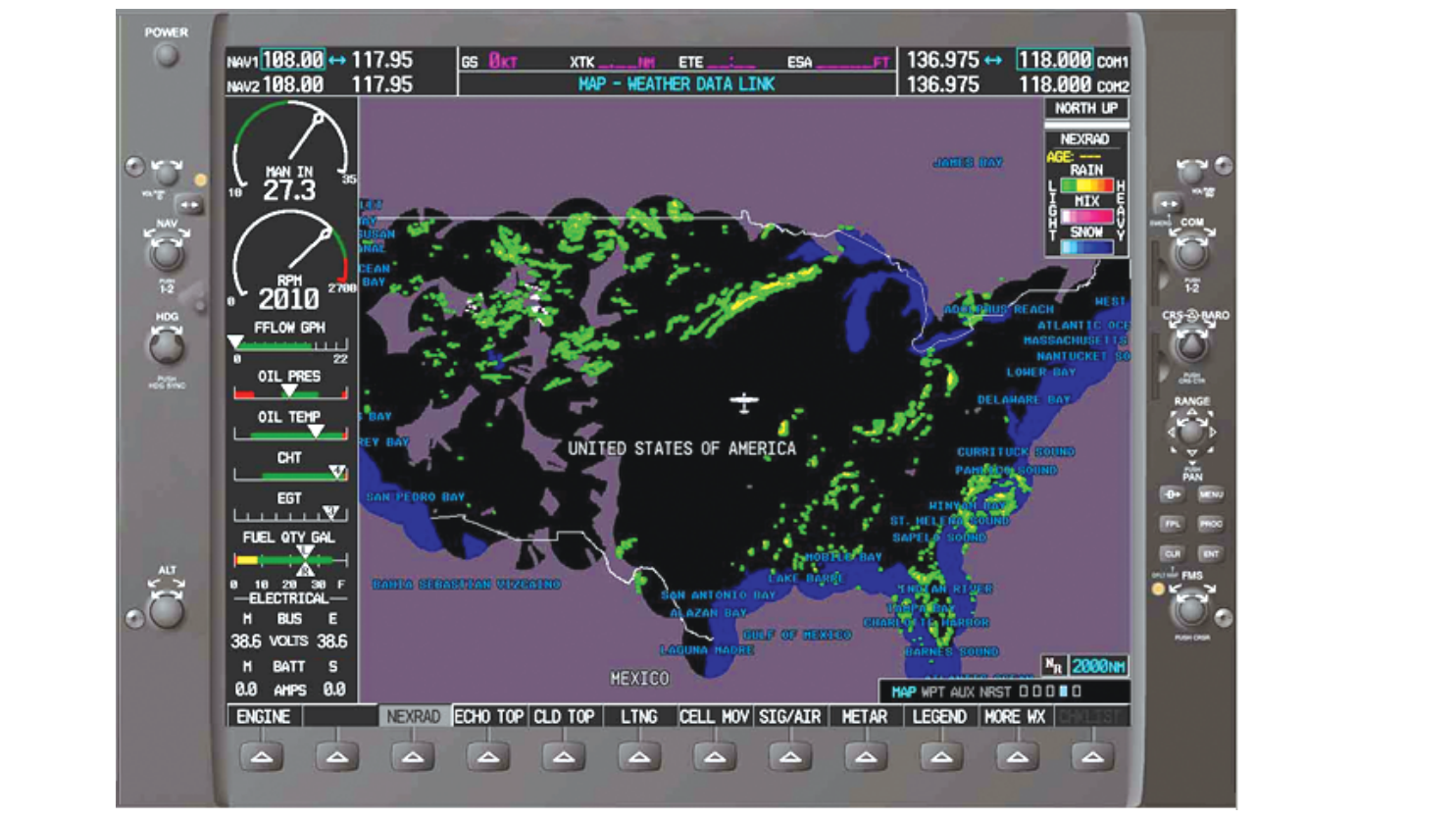
Task: Click the ENT enter key
Action: pyautogui.click(x=1211, y=553)
